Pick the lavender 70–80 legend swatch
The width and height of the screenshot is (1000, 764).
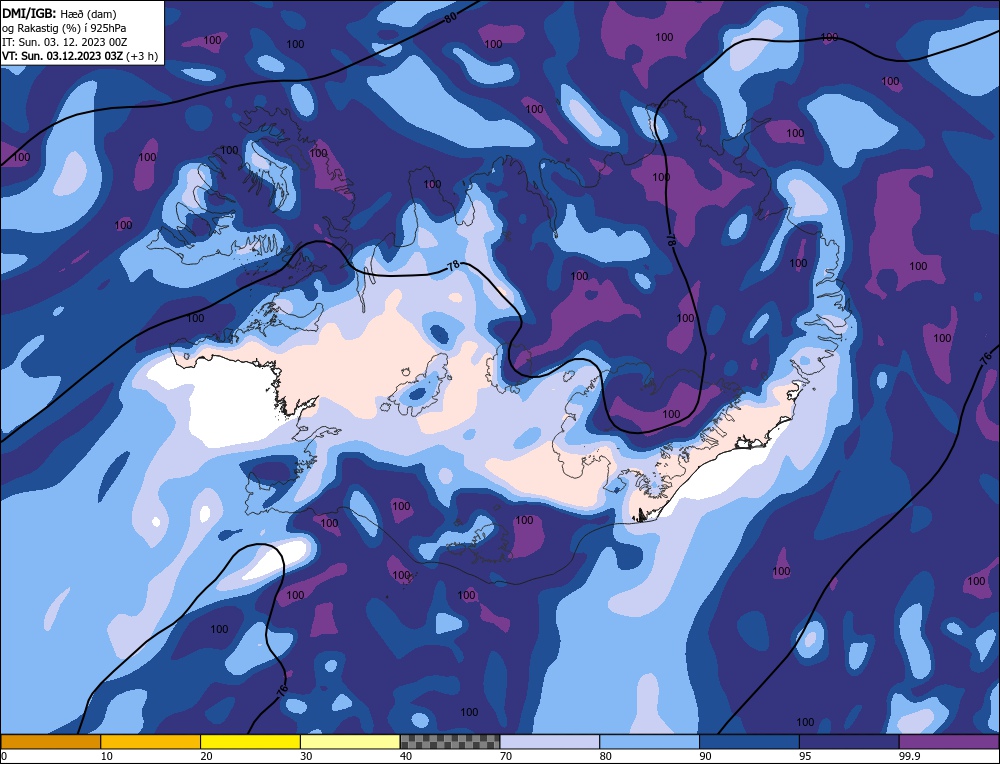[x=550, y=742]
